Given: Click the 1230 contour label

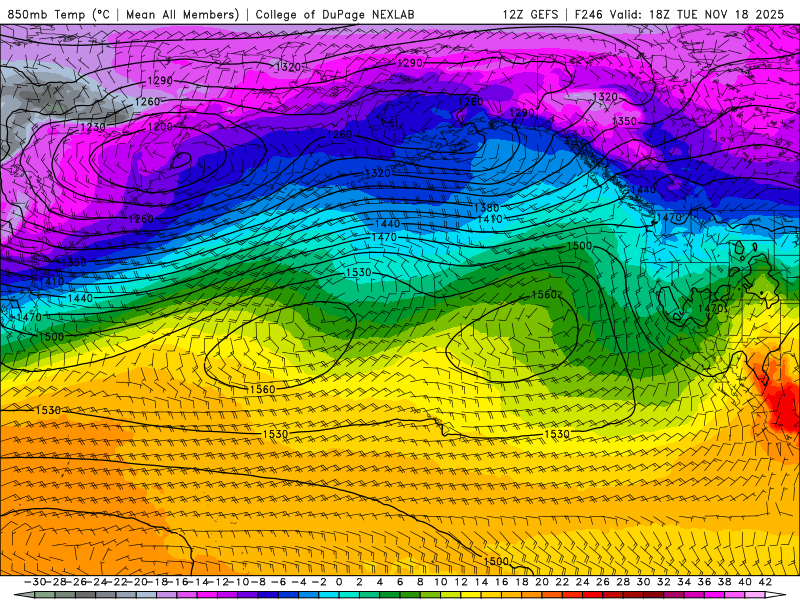Looking at the screenshot, I should pos(93,127).
